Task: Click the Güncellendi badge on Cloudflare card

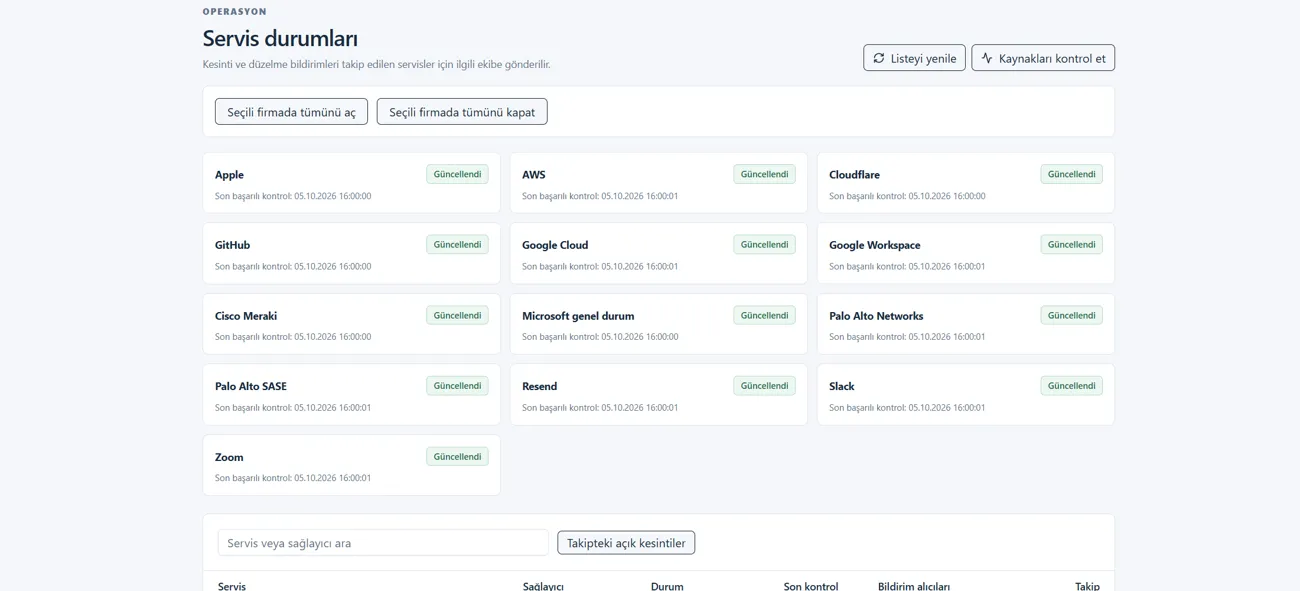Action: coord(1071,174)
